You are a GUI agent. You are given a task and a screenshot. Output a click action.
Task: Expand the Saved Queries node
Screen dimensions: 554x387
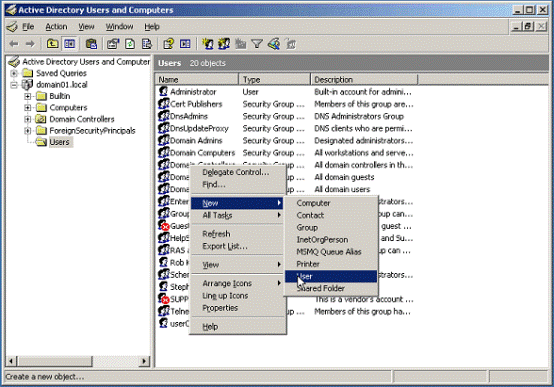tap(14, 73)
